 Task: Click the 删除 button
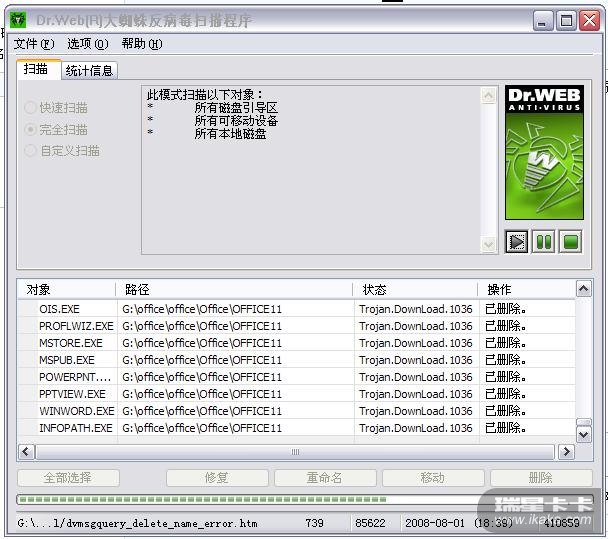pos(541,477)
